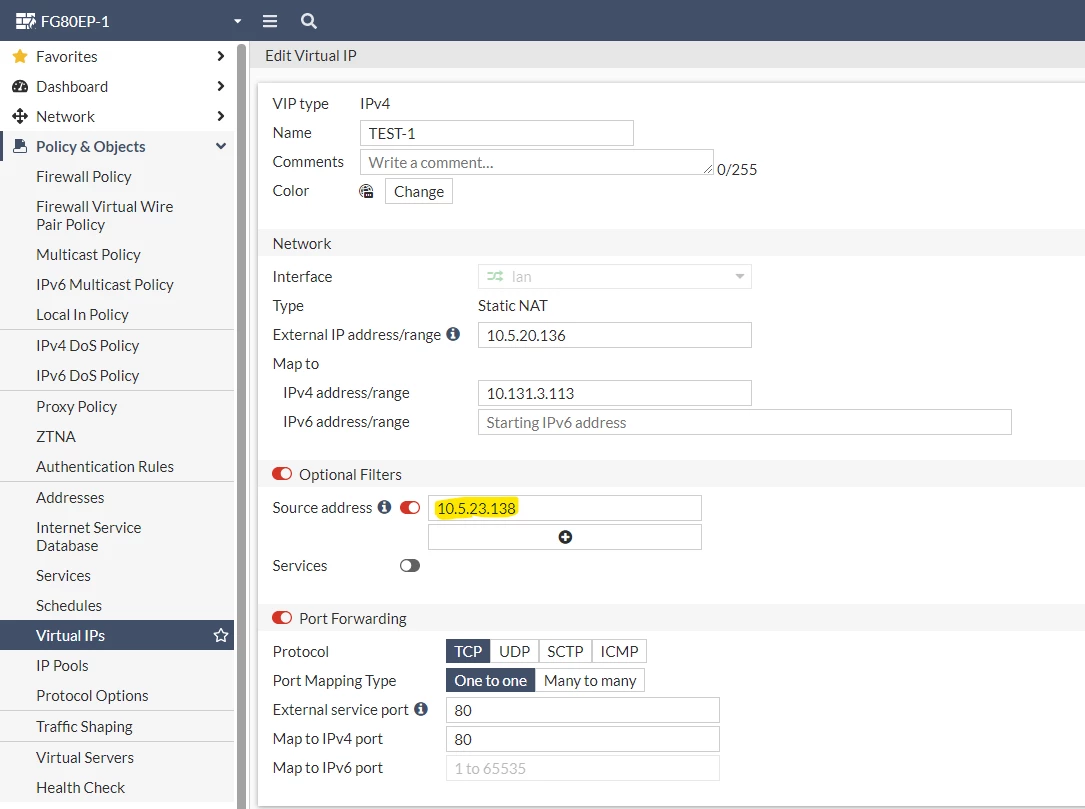The image size is (1085, 809).
Task: Turn off the Source address toggle
Action: pos(410,507)
